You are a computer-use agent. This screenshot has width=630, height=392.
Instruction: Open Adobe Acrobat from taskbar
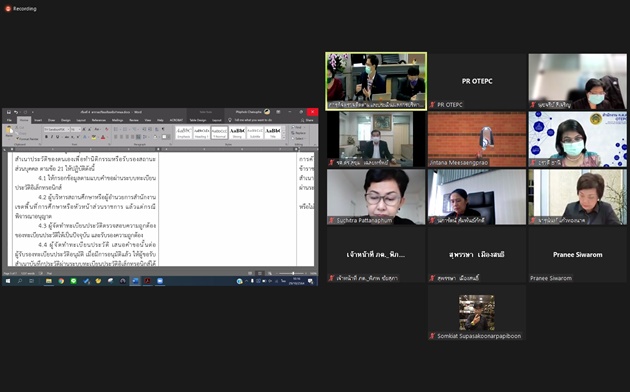point(147,281)
